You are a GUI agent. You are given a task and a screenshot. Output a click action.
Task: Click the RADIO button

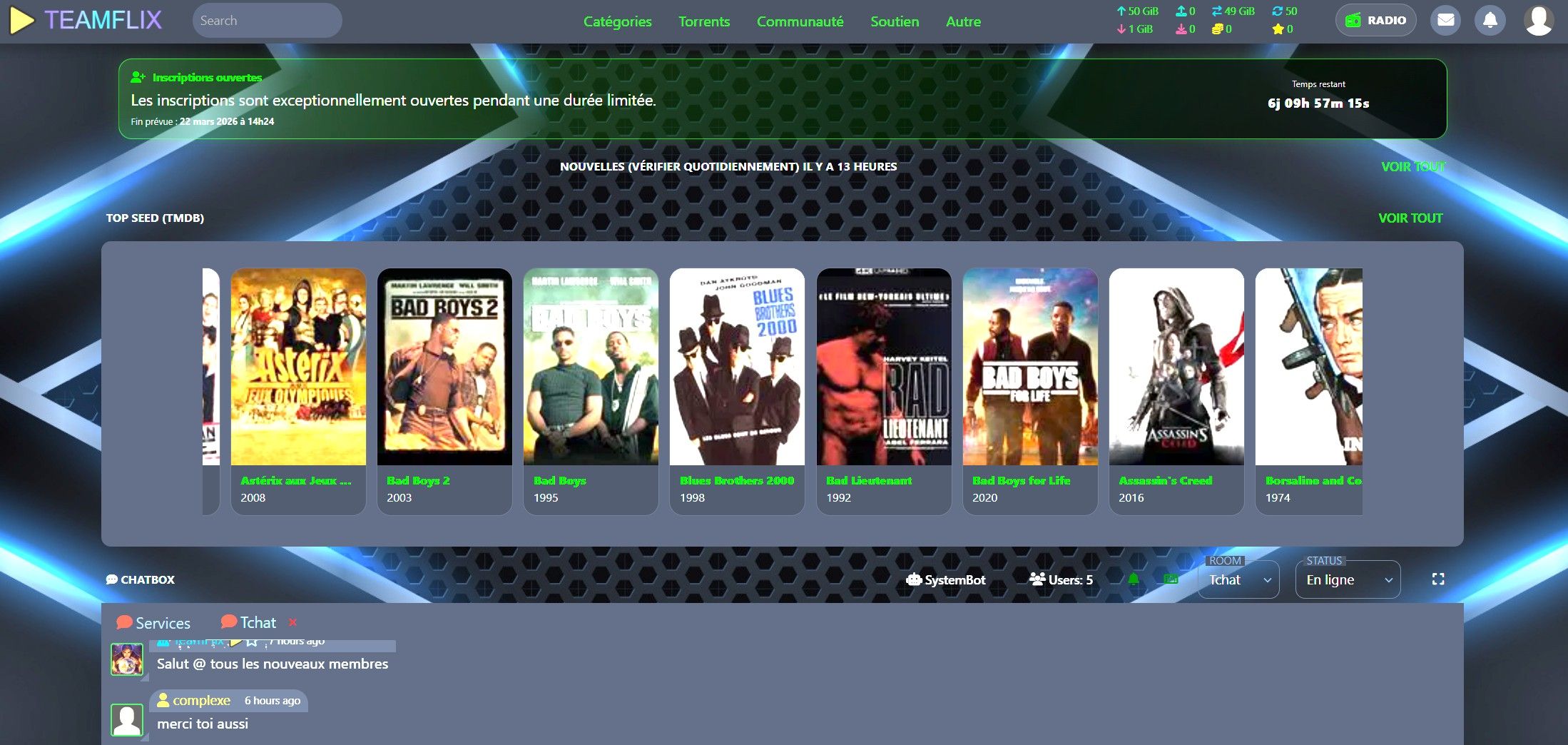pyautogui.click(x=1375, y=21)
